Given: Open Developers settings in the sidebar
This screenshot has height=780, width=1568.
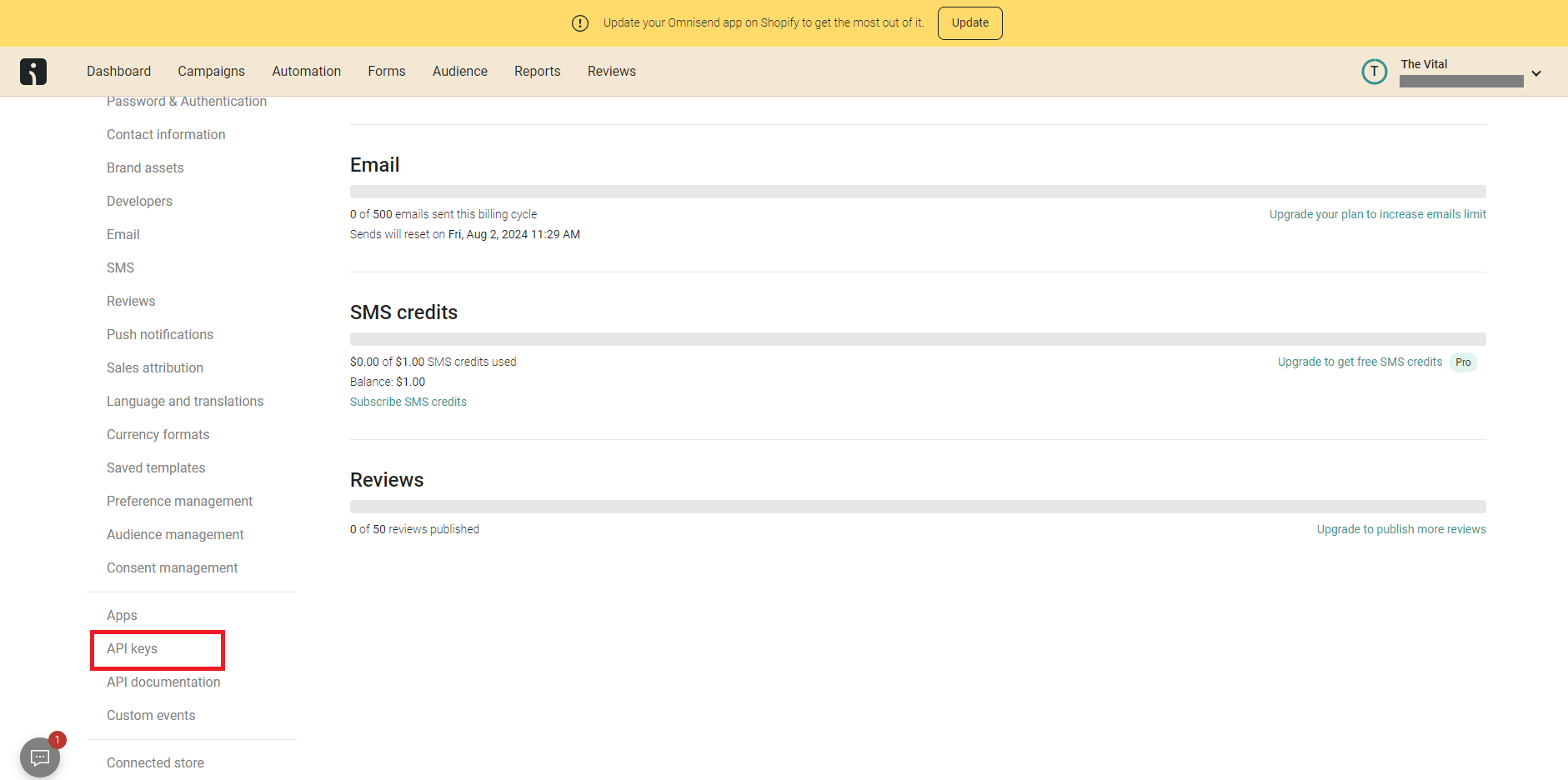Looking at the screenshot, I should pos(139,201).
